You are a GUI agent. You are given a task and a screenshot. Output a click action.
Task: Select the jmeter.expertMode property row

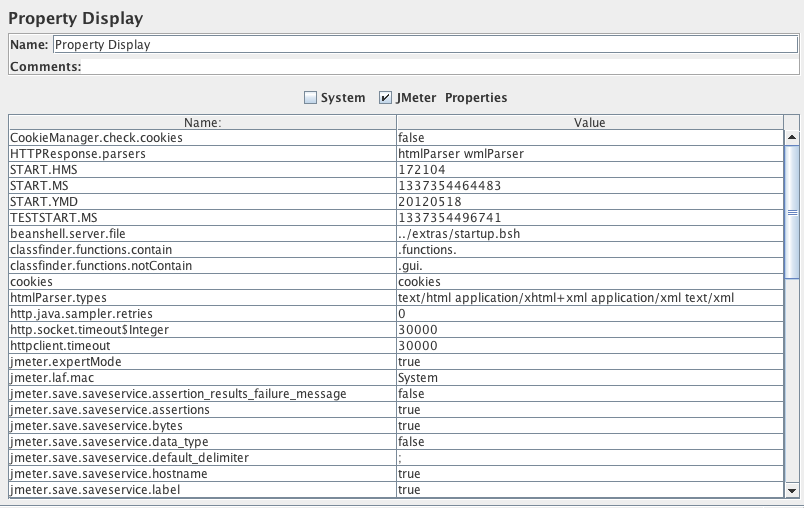coord(202,362)
